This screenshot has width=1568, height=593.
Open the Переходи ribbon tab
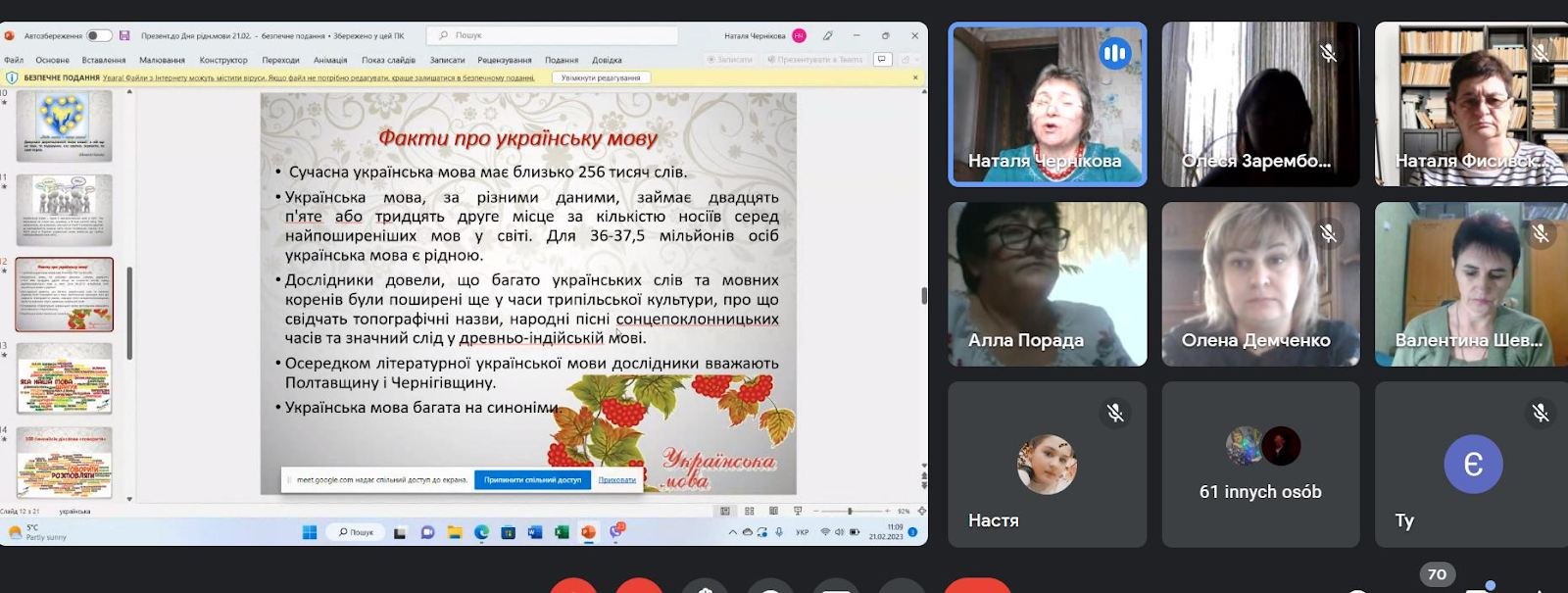[281, 60]
